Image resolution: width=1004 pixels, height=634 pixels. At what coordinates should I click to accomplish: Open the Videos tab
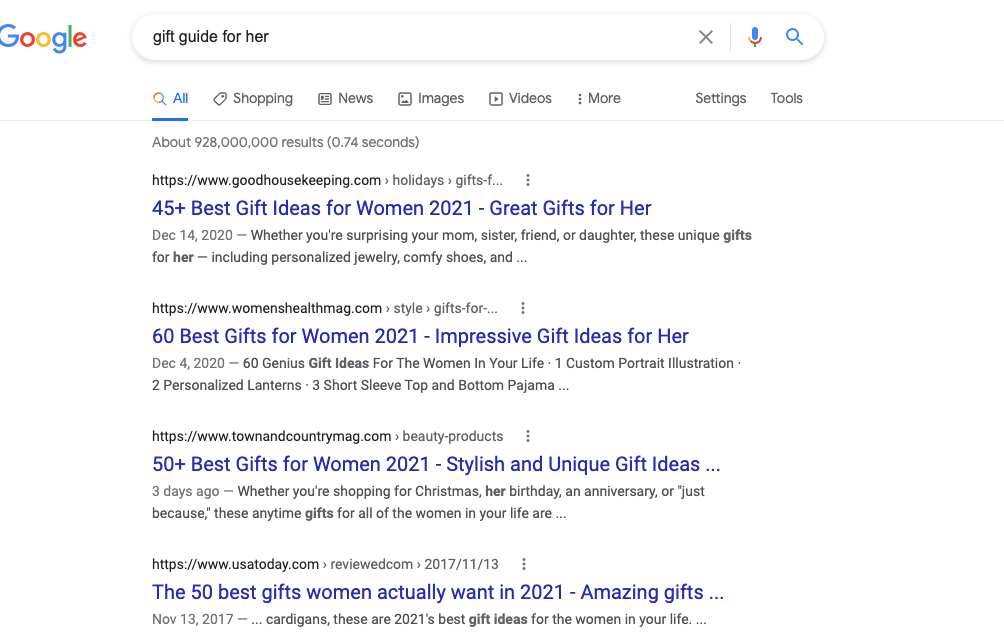(x=521, y=99)
